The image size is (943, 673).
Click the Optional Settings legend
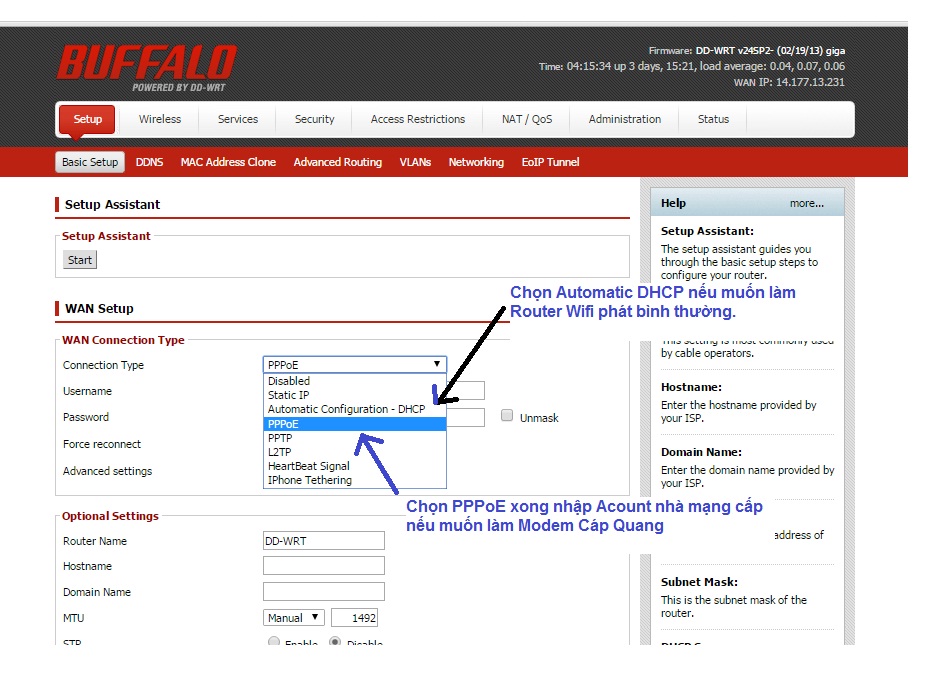pyautogui.click(x=110, y=516)
